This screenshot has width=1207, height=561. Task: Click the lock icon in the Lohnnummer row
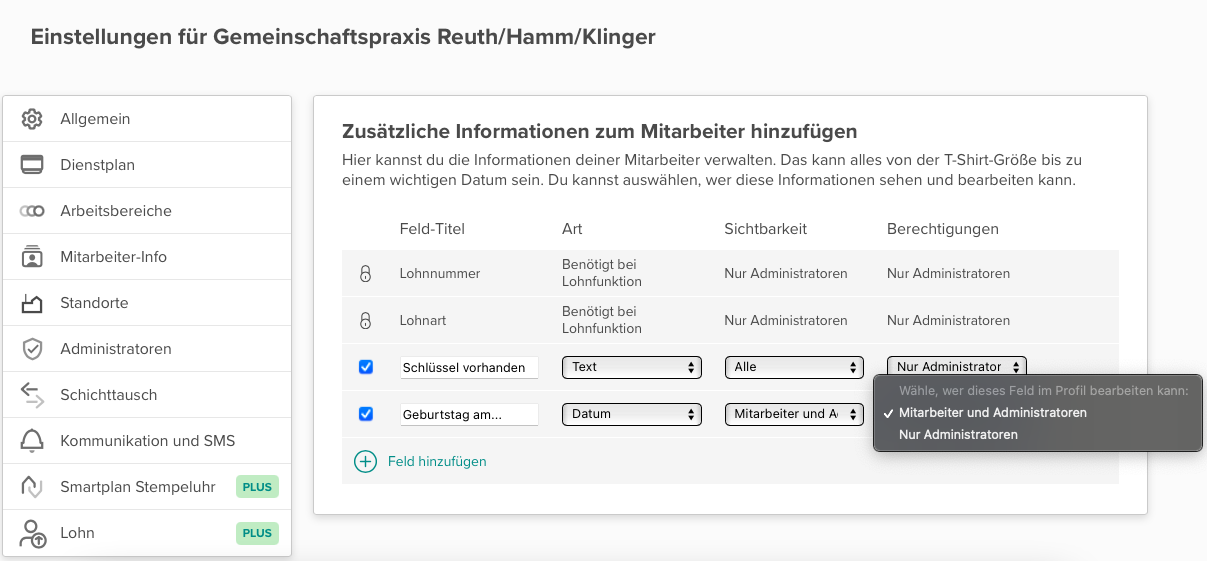tap(365, 273)
